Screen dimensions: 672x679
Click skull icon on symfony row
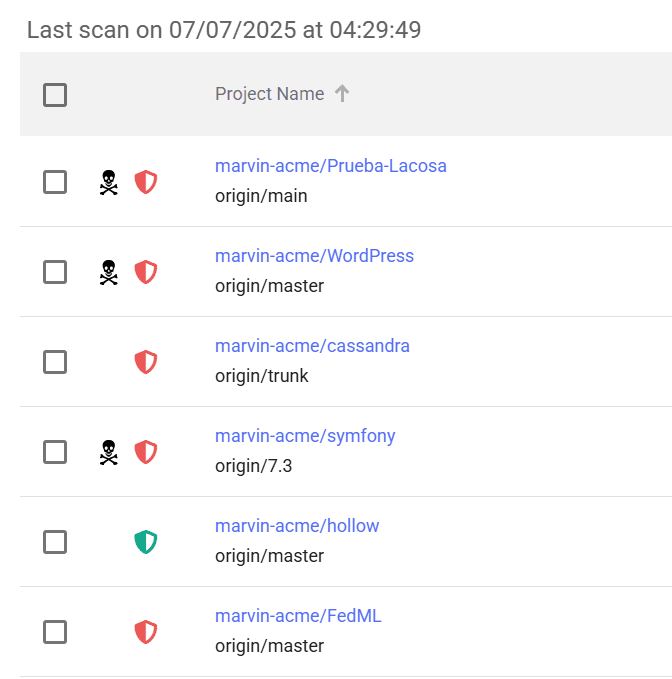coord(108,452)
